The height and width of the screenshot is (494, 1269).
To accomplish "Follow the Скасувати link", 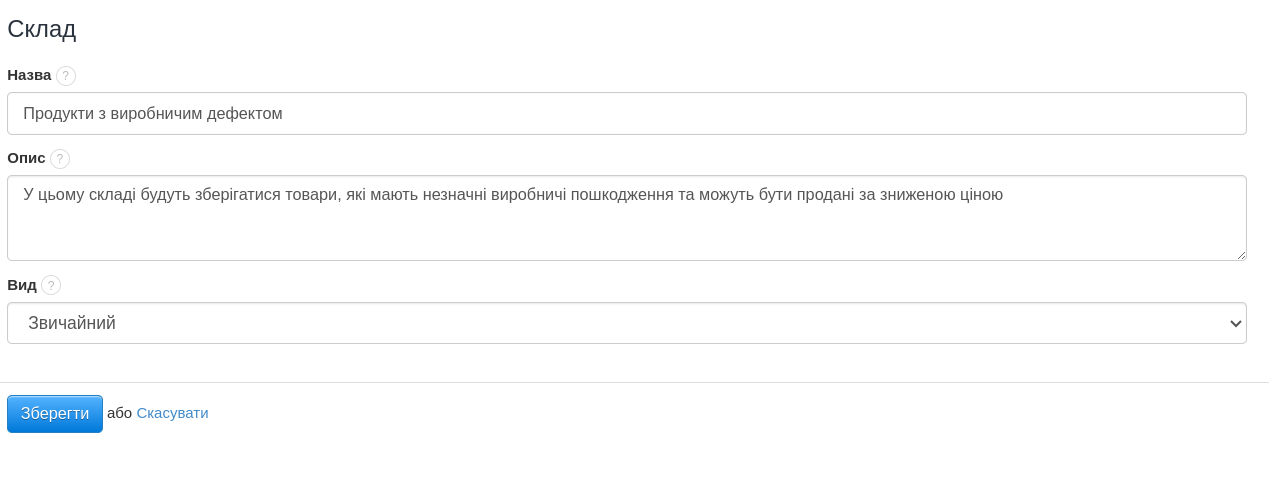I will (x=172, y=413).
